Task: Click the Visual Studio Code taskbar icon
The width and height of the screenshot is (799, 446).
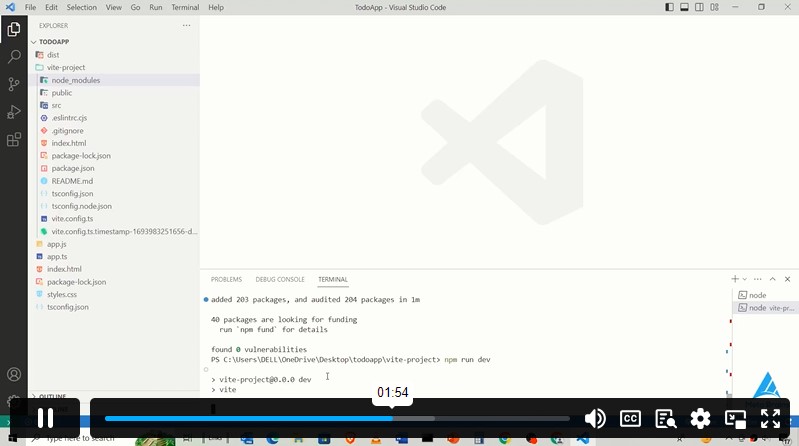Action: pyautogui.click(x=583, y=438)
